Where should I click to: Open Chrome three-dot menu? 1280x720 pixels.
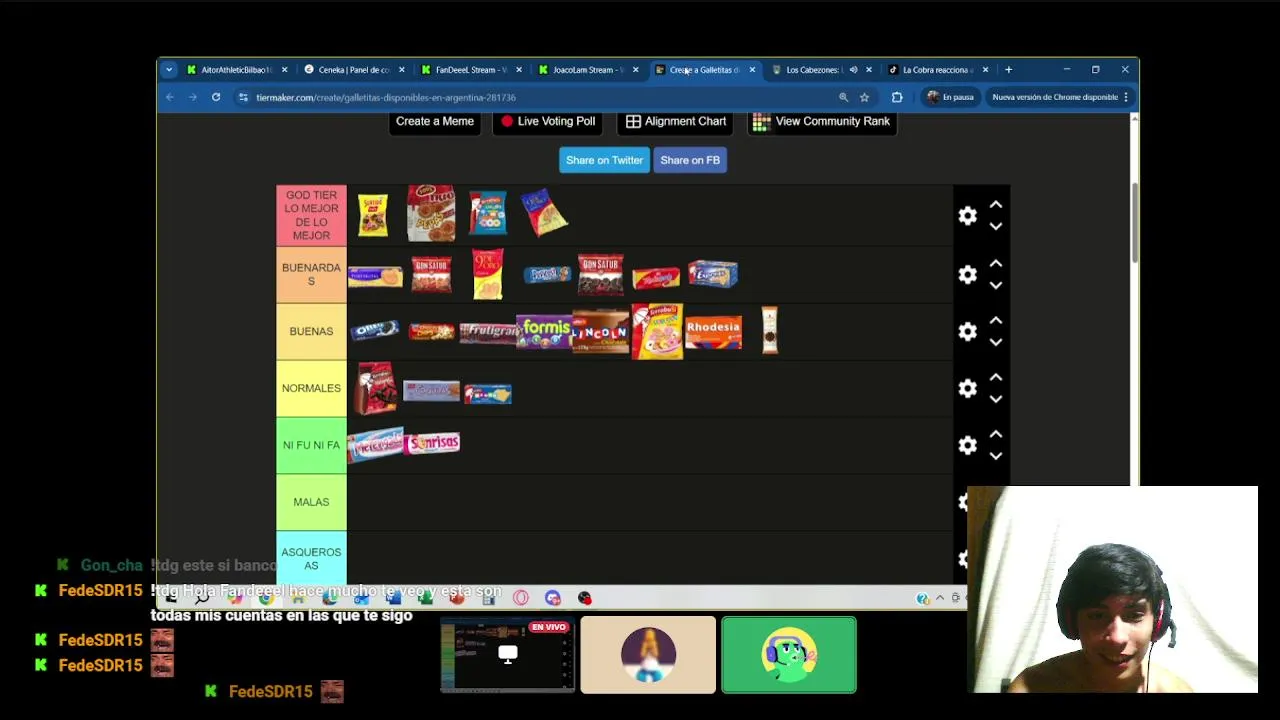1126,97
